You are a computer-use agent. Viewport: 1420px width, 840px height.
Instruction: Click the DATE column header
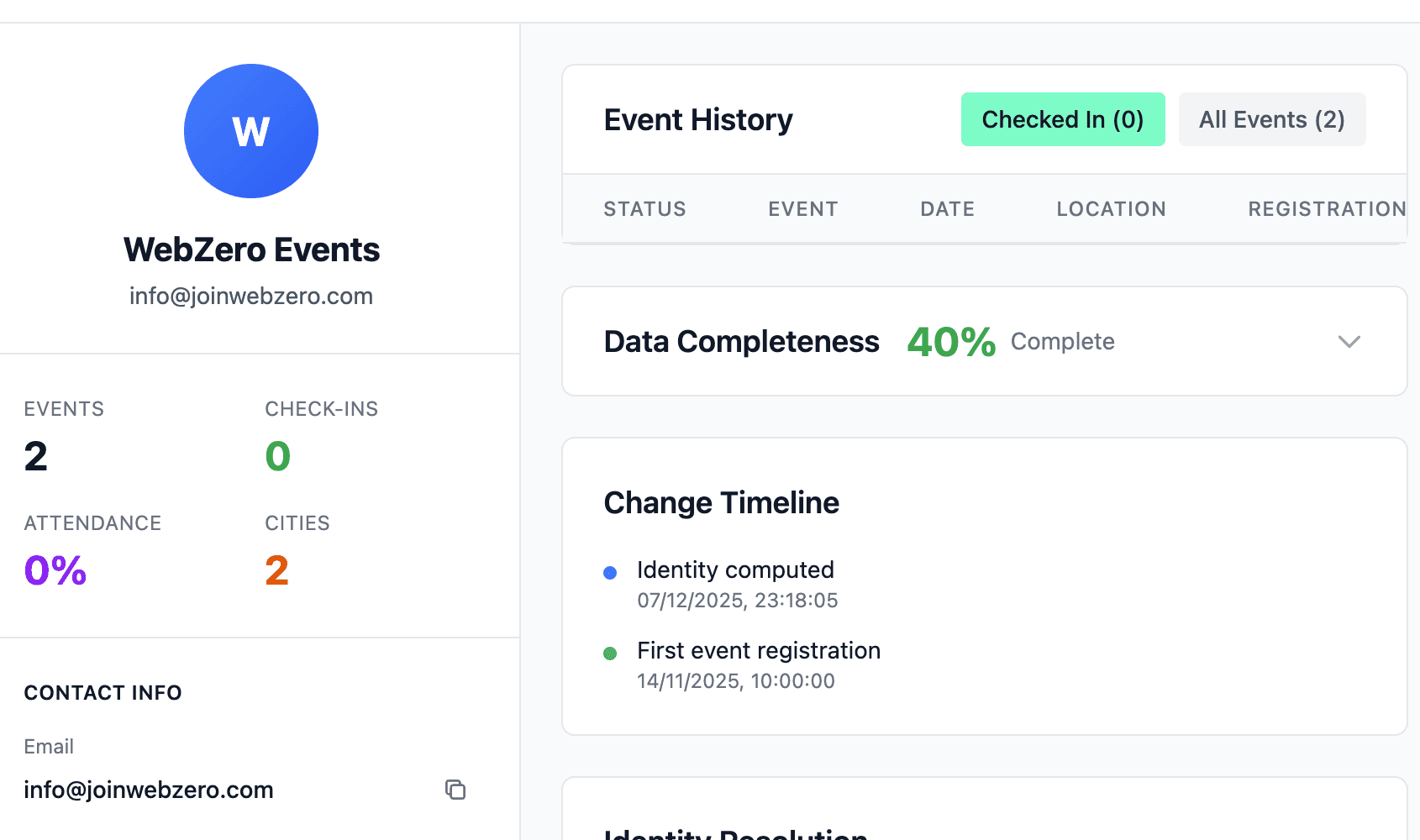pyautogui.click(x=948, y=209)
